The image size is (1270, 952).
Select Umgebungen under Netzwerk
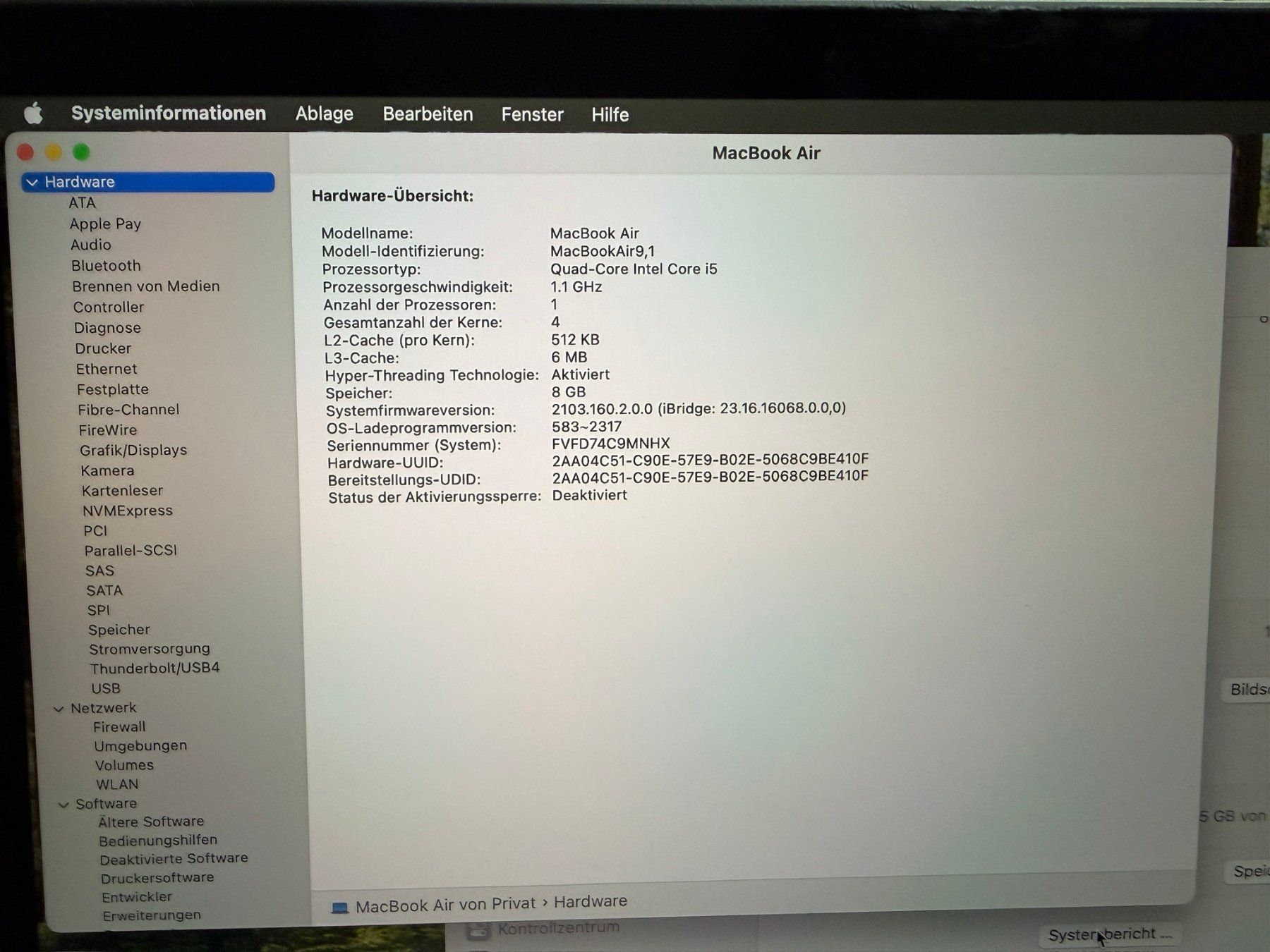click(140, 746)
